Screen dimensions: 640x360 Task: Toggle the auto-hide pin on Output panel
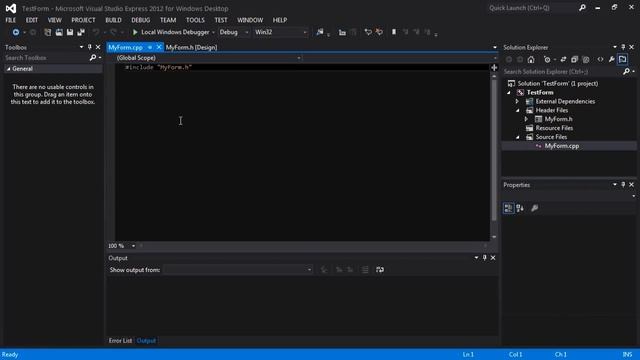click(x=484, y=258)
